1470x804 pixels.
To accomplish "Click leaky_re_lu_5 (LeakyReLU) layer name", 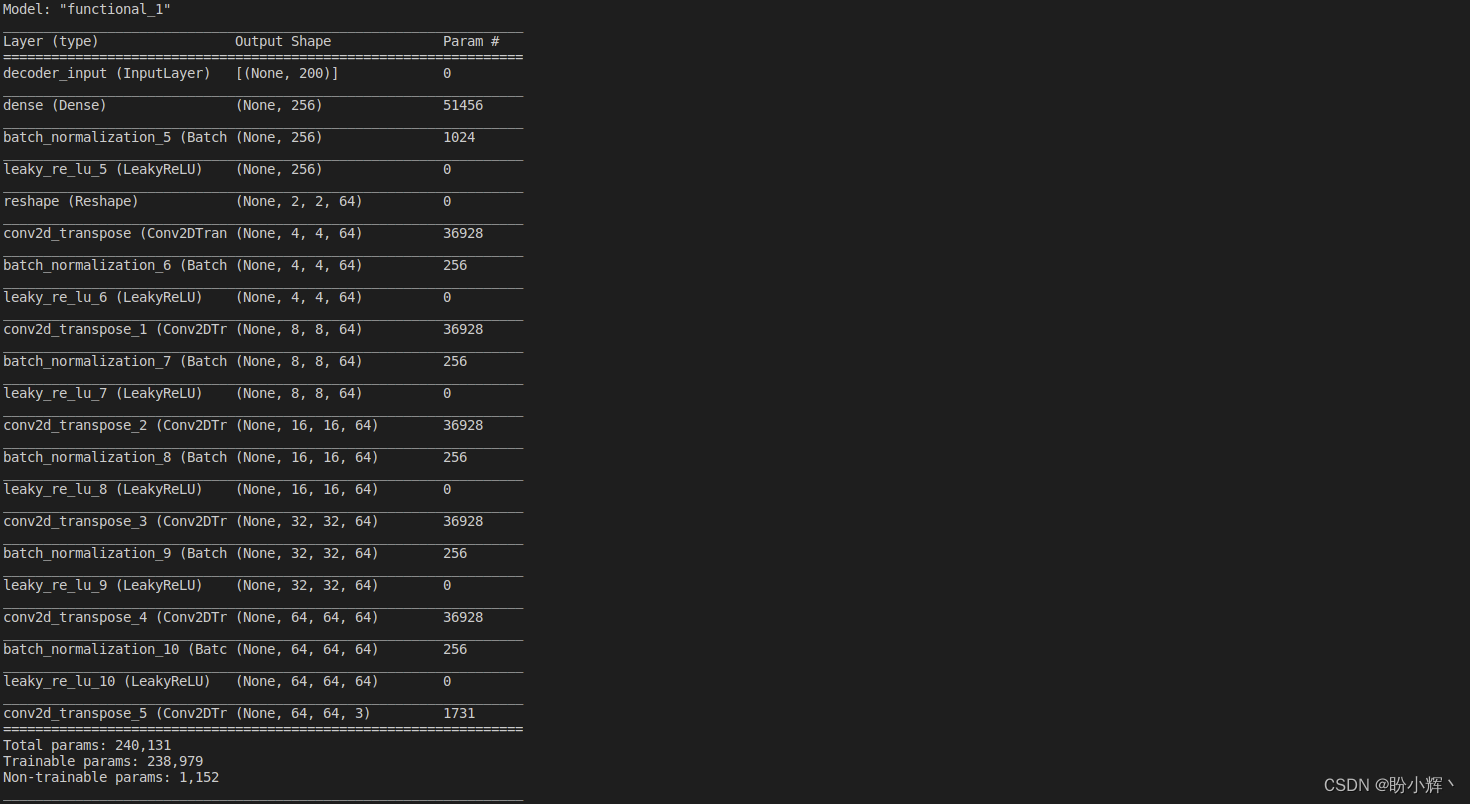I will [103, 170].
